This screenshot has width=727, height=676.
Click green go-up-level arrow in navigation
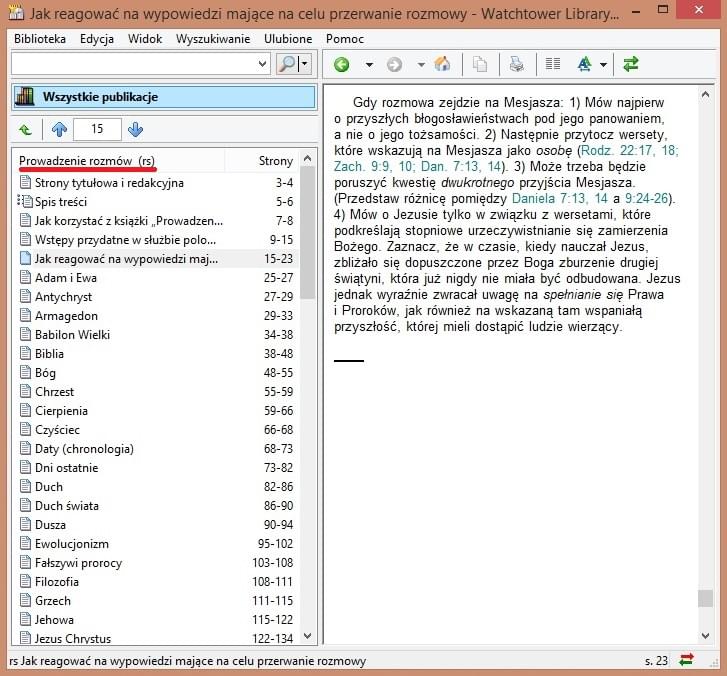pos(25,129)
